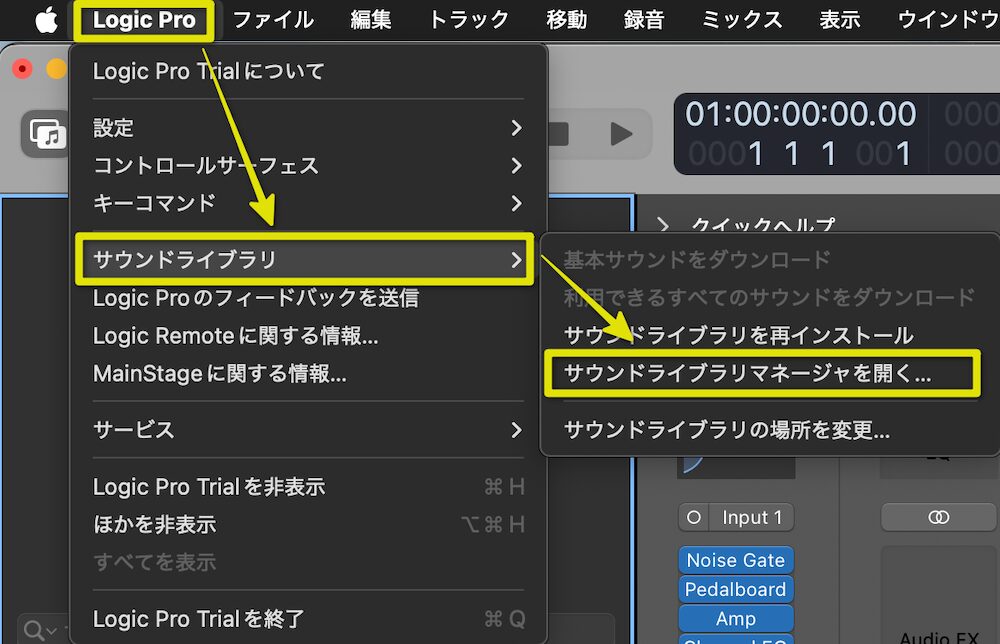Open the 録音 menu
This screenshot has width=1000, height=644.
coord(644,20)
